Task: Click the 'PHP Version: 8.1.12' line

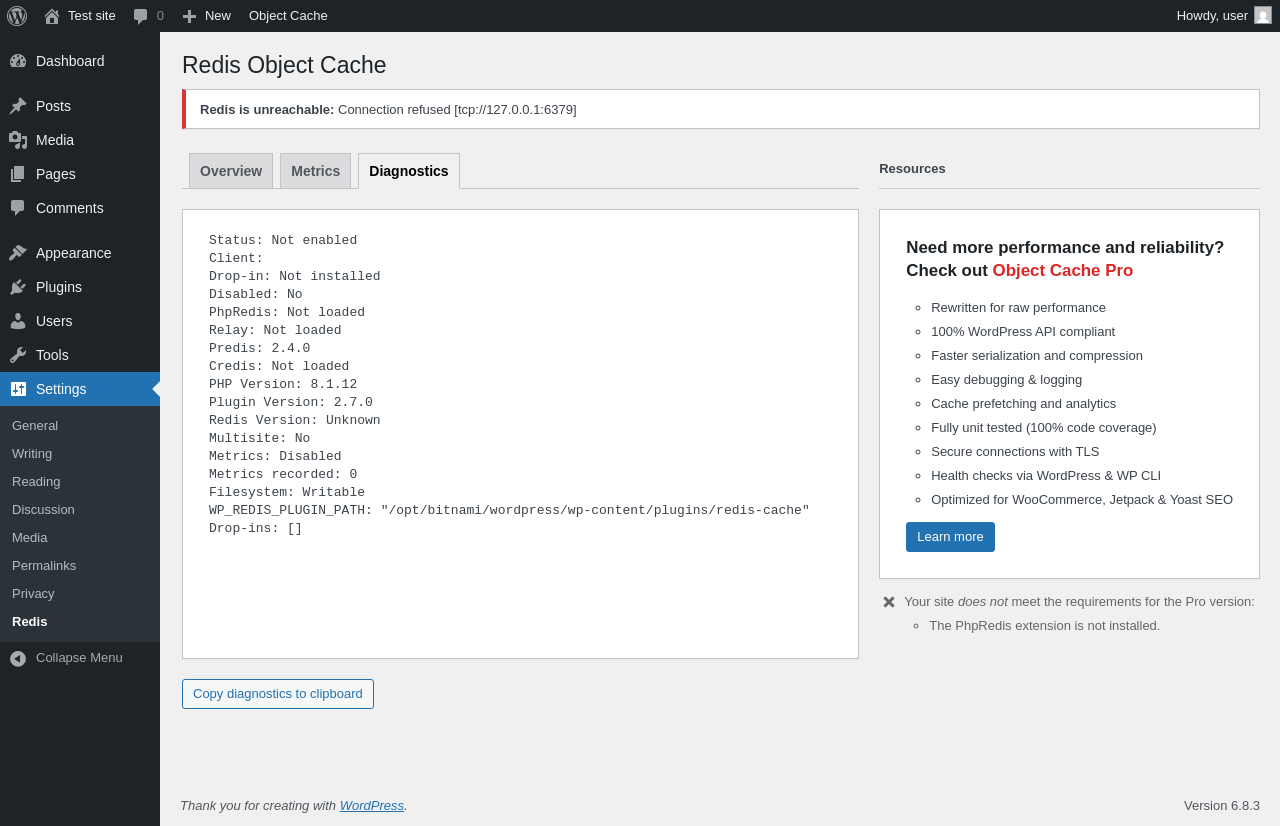Action: (283, 385)
